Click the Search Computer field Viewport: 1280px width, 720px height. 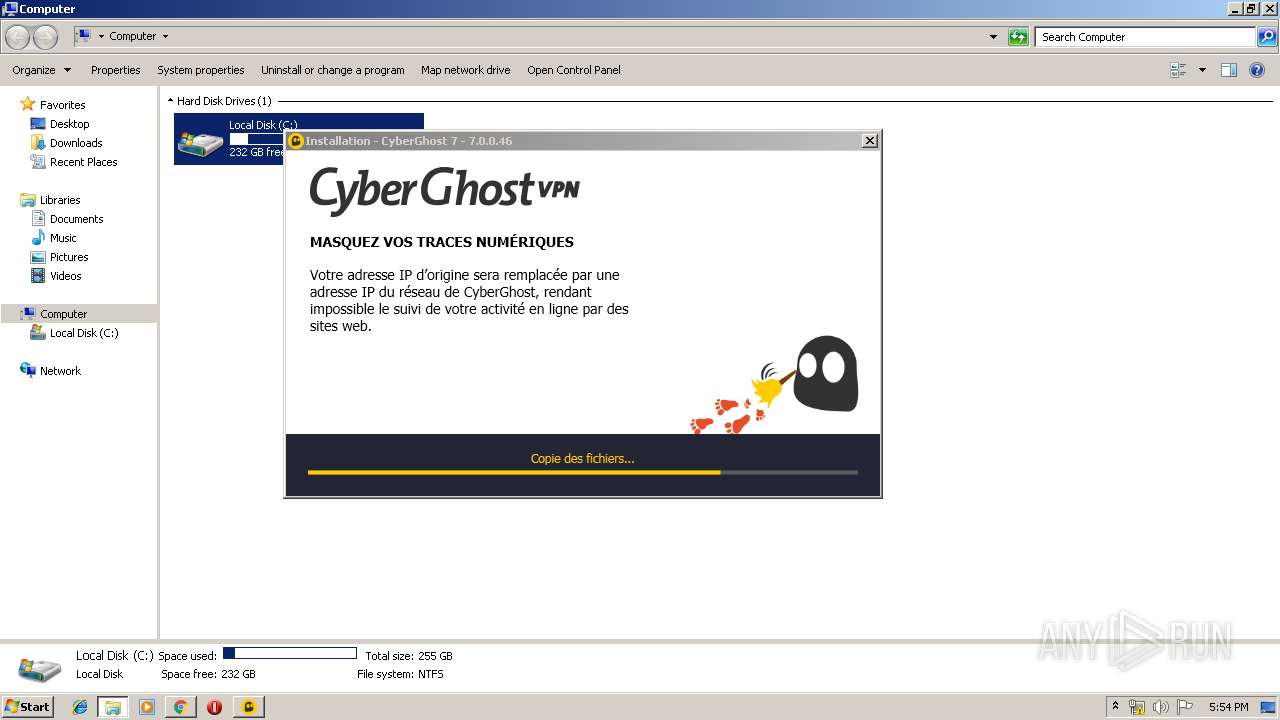[1145, 37]
